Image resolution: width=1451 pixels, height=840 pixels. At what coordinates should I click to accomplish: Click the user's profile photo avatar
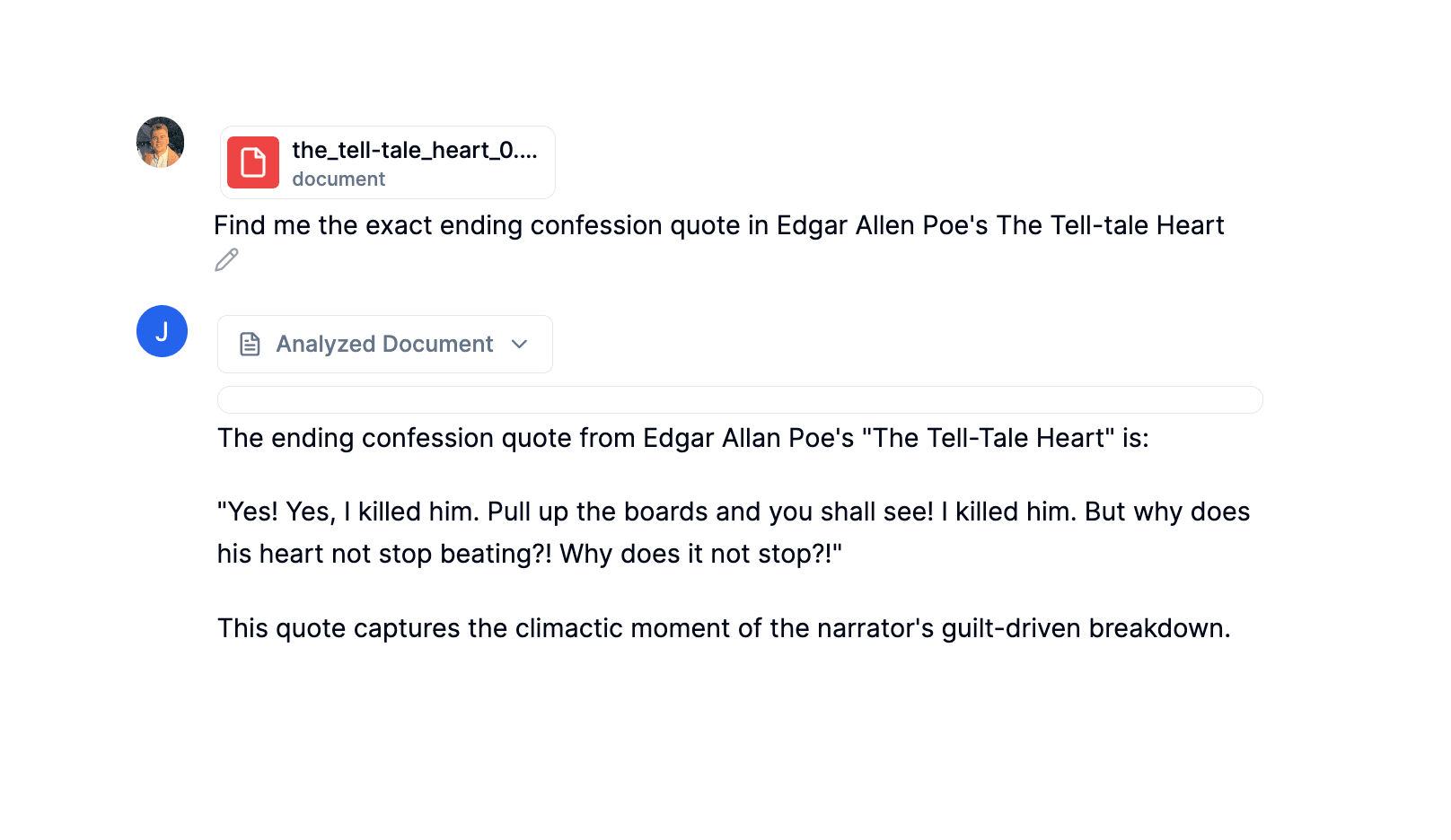point(161,143)
